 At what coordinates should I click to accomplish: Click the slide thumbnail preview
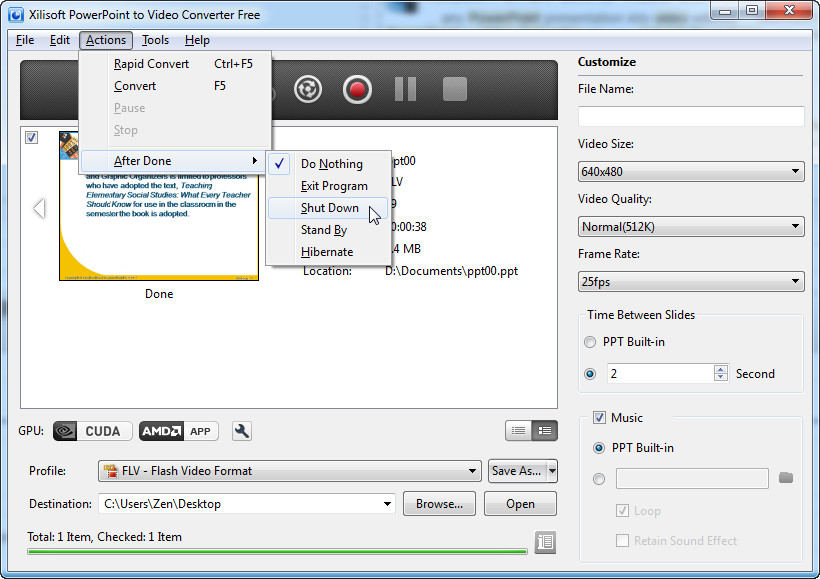coord(159,206)
